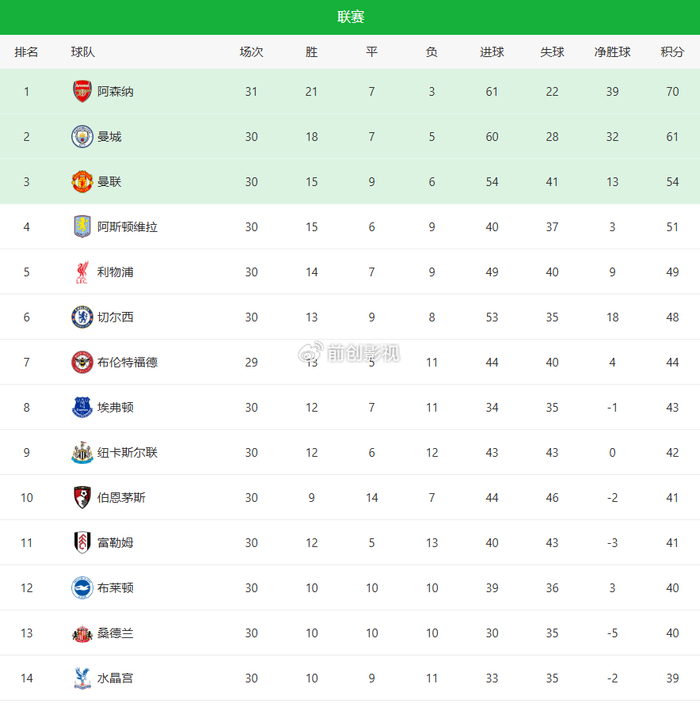Select the 联赛 tab header

tap(350, 17)
